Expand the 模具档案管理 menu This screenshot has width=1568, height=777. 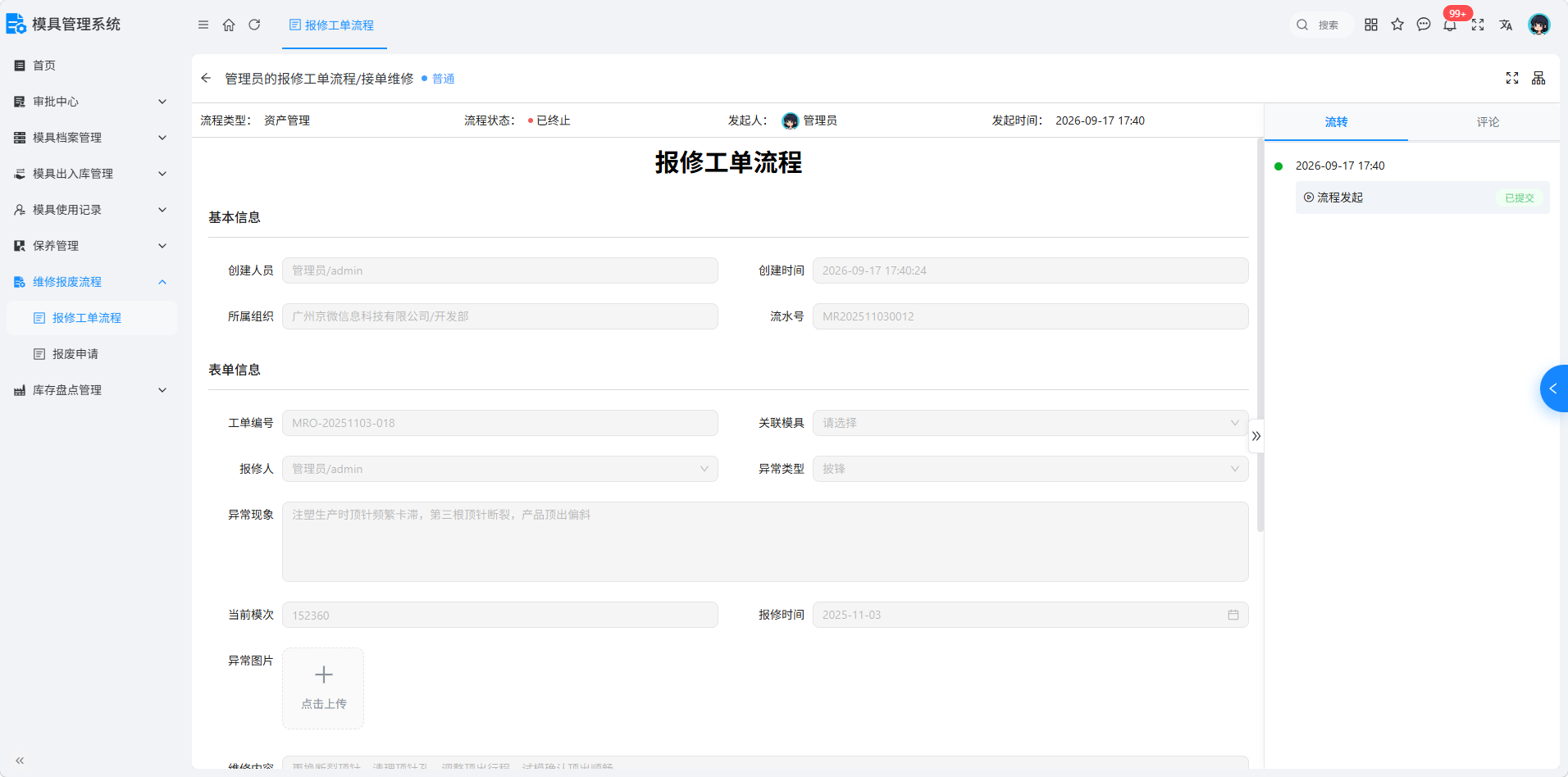(92, 138)
